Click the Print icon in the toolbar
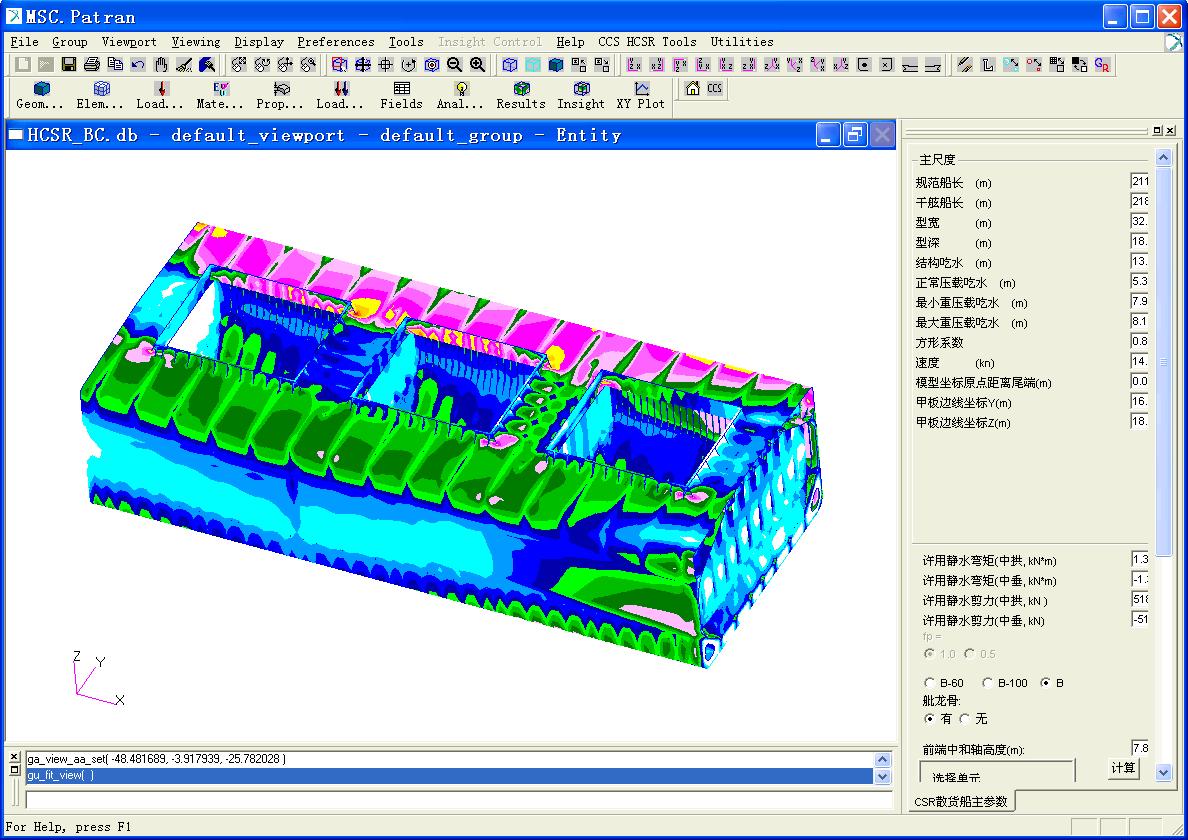 point(92,65)
